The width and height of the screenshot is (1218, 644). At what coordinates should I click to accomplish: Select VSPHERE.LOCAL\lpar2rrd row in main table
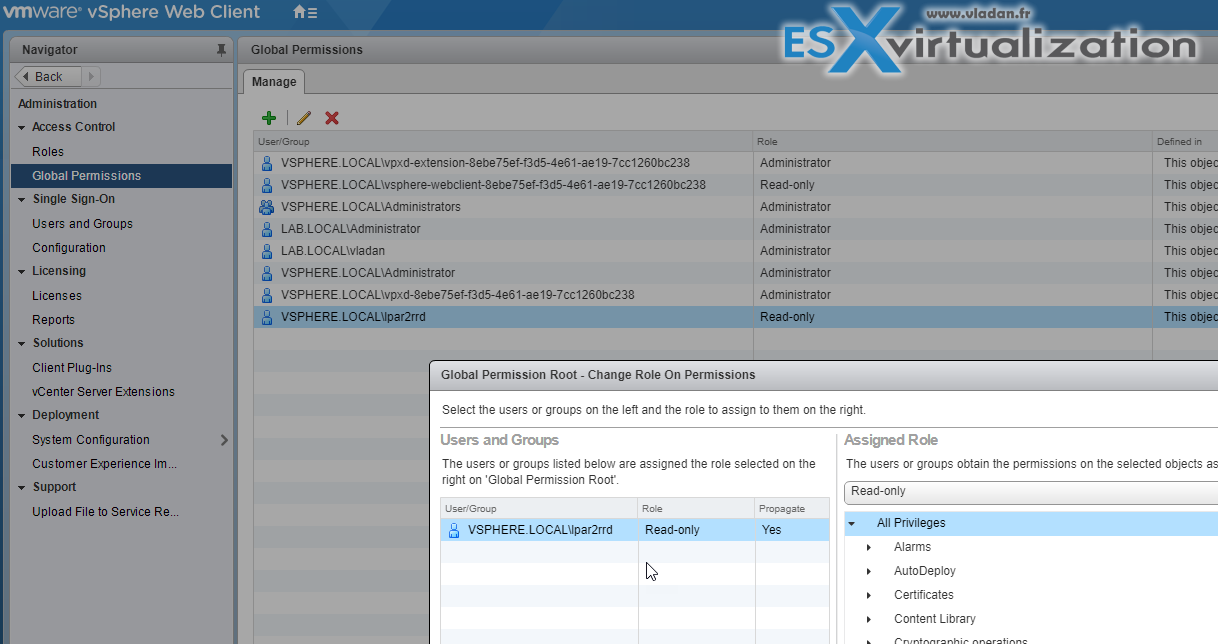tap(736, 317)
